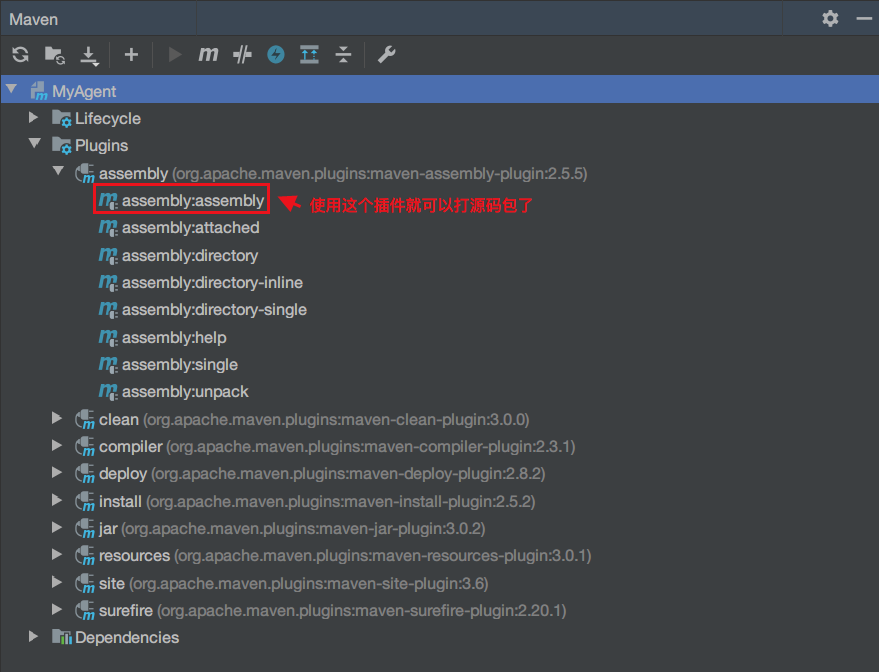Viewport: 879px width, 672px height.
Task: Click the Lifecycle folder icon
Action: [x=62, y=118]
